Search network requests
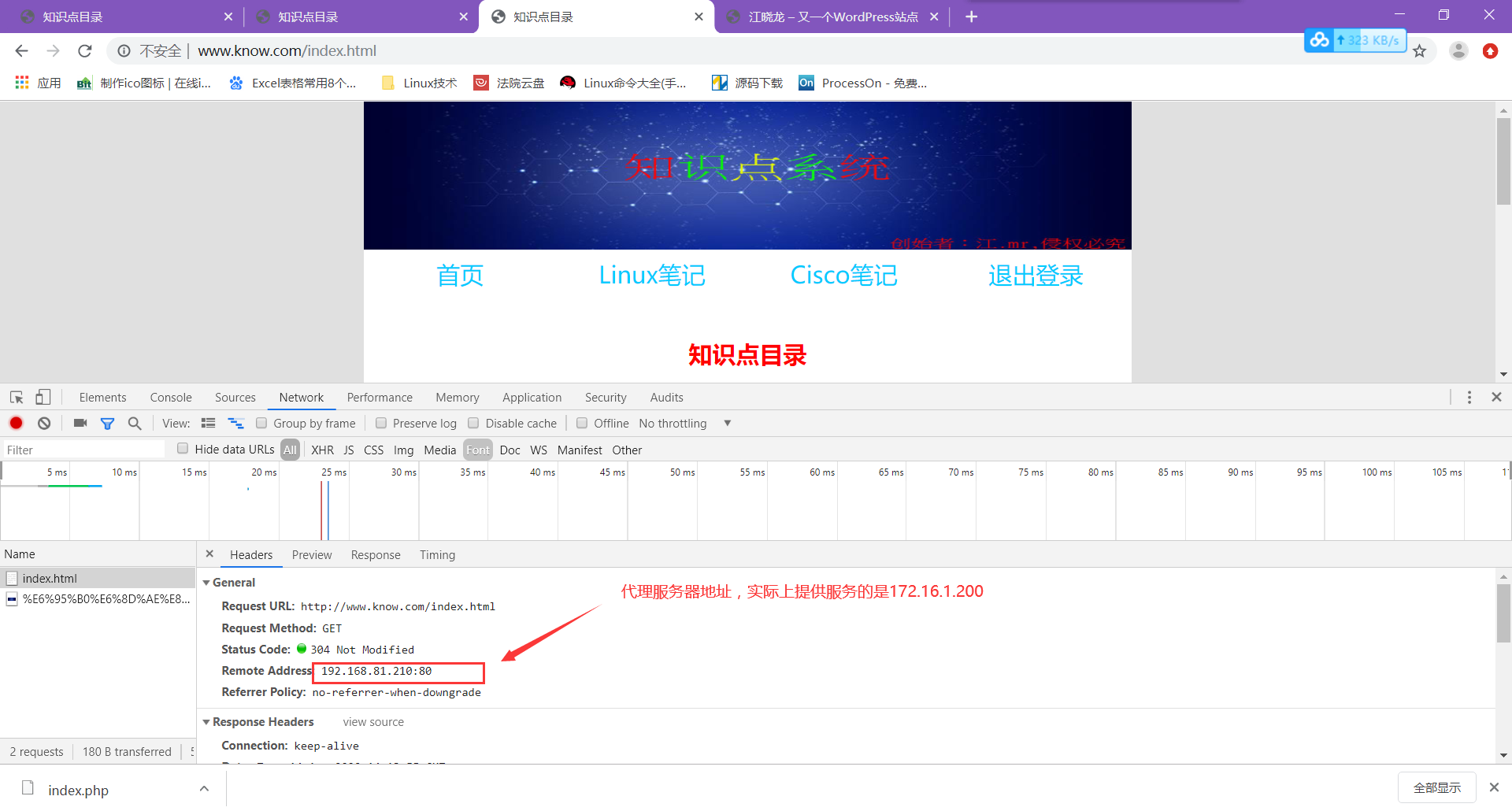This screenshot has height=811, width=1512. tap(135, 423)
